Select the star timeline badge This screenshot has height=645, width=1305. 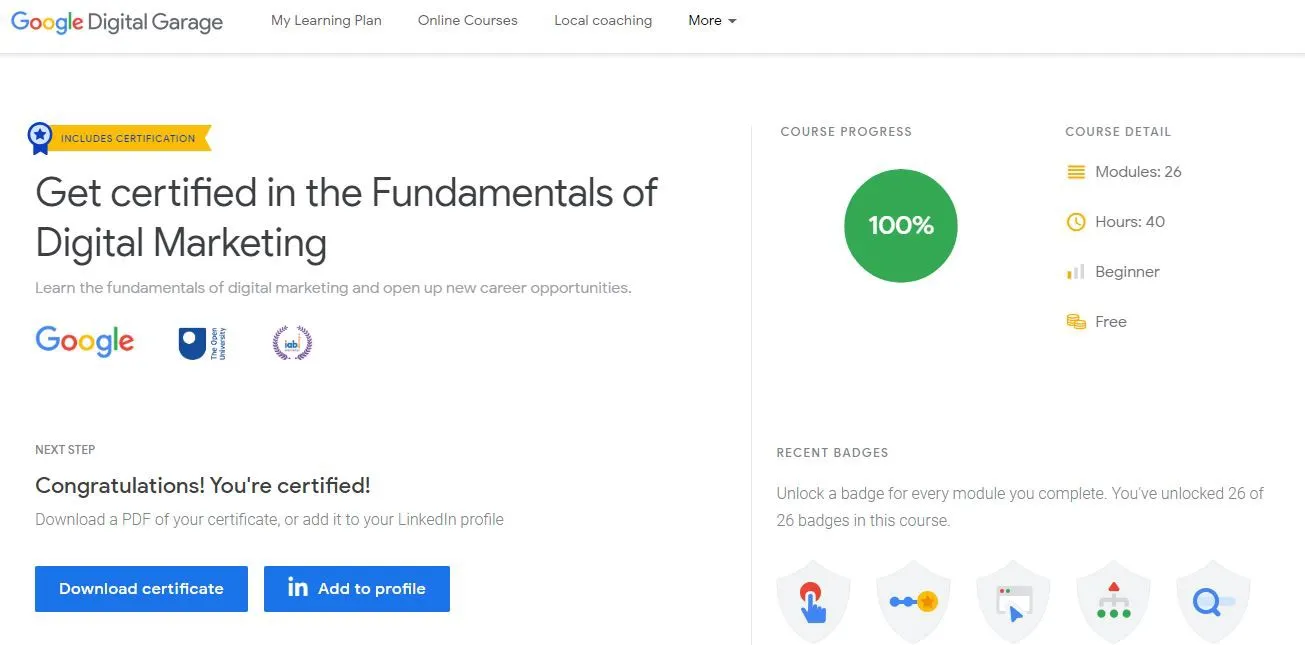click(x=913, y=602)
